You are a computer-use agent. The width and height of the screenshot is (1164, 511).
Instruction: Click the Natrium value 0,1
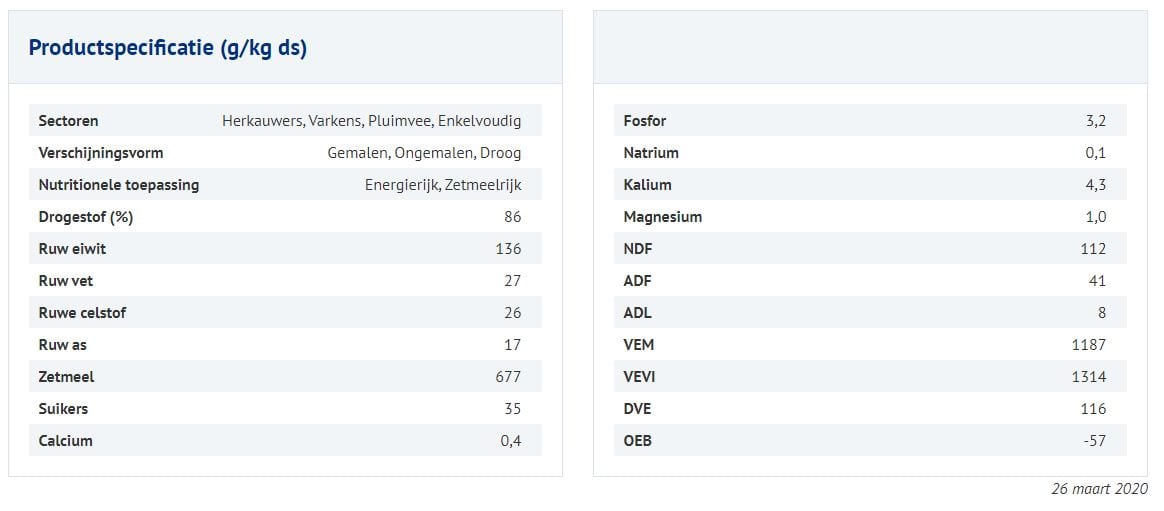pos(1095,153)
